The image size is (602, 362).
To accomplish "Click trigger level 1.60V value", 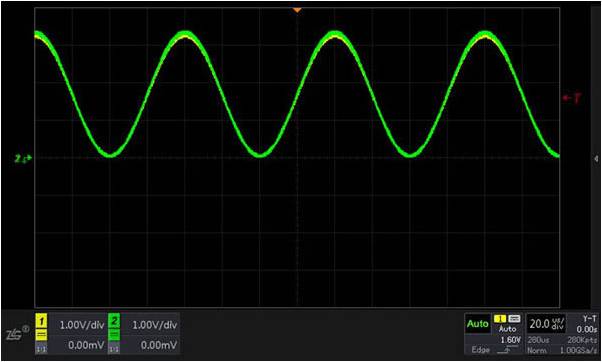I will coord(511,340).
